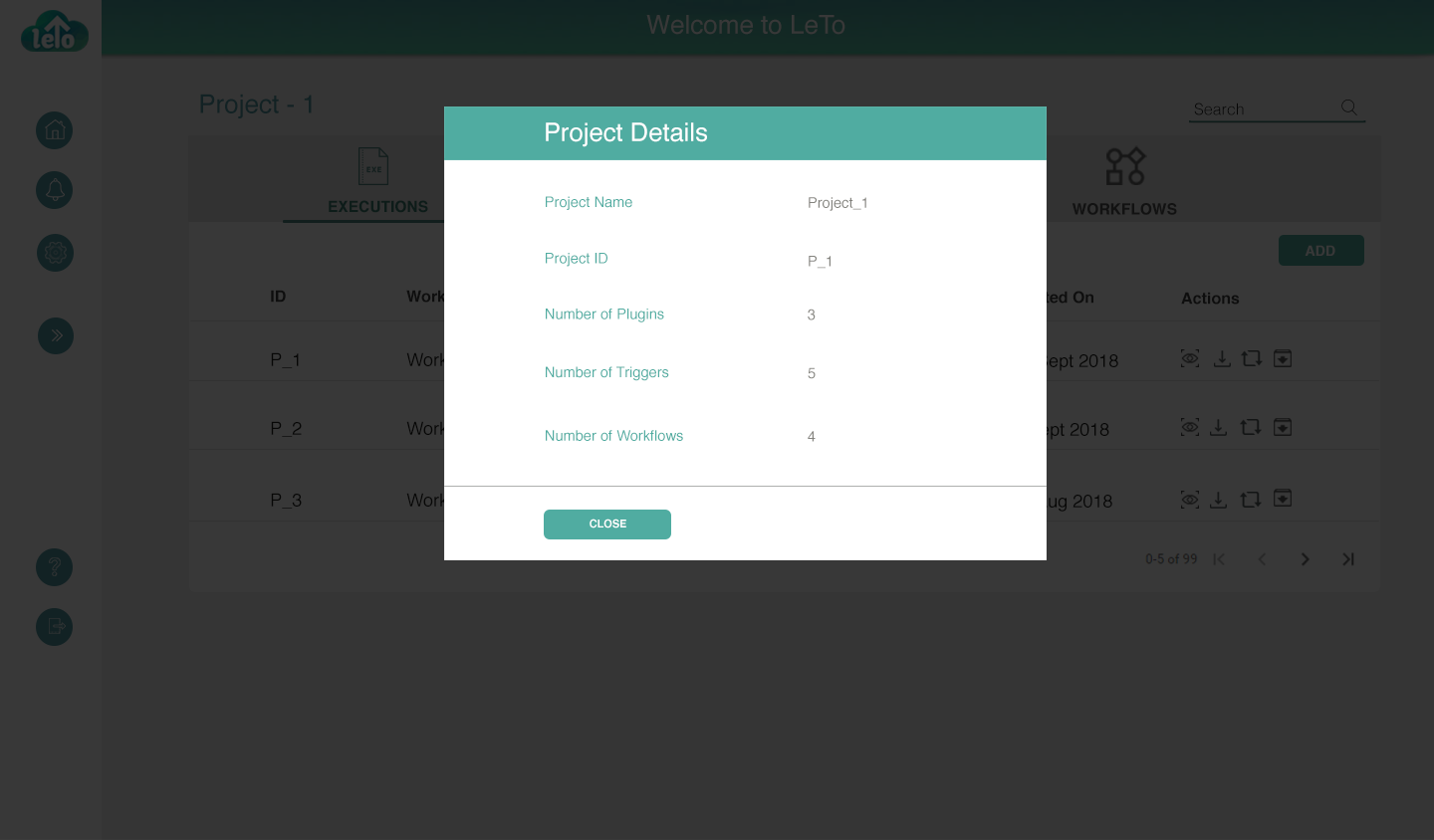Click the LeTo cloud logo
The image size is (1434, 840).
(x=55, y=32)
